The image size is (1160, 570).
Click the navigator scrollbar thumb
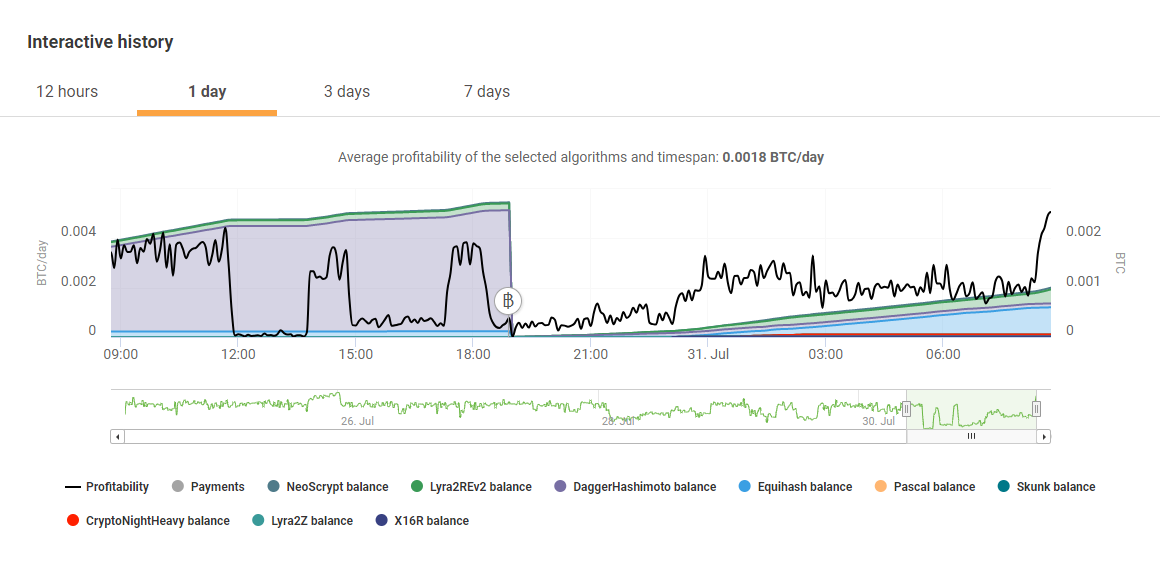[x=970, y=437]
